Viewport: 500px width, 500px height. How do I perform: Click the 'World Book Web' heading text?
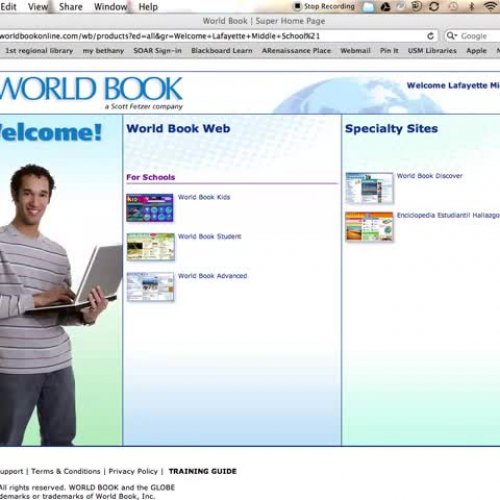178,129
